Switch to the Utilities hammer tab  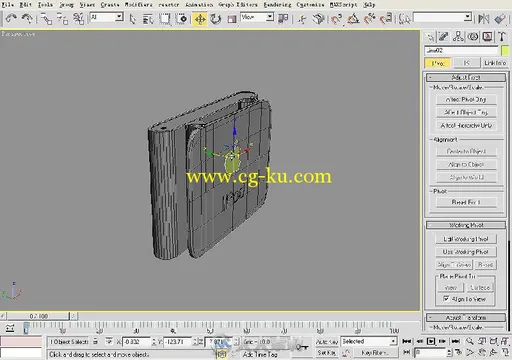coord(502,37)
